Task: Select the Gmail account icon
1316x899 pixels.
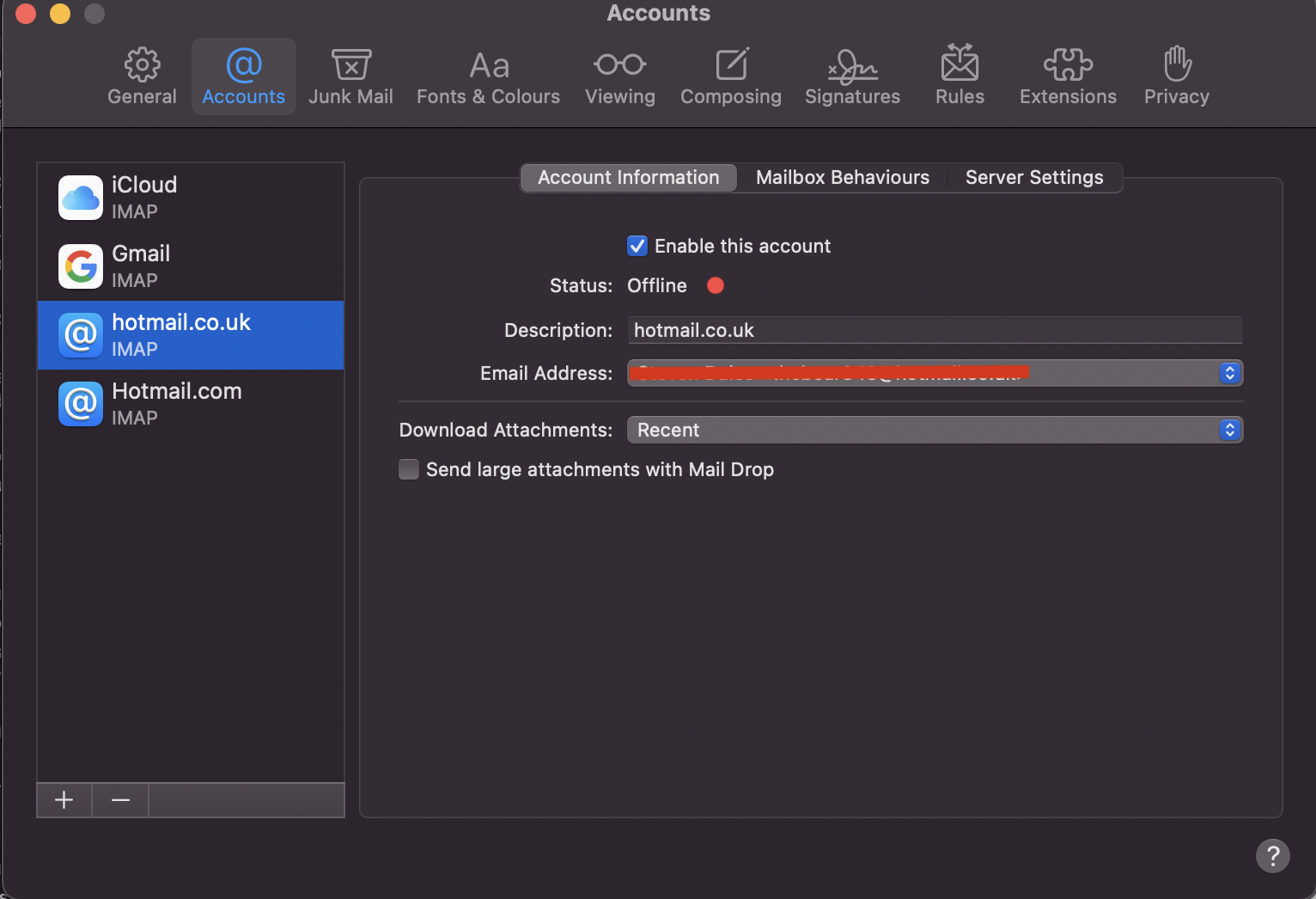Action: (81, 266)
